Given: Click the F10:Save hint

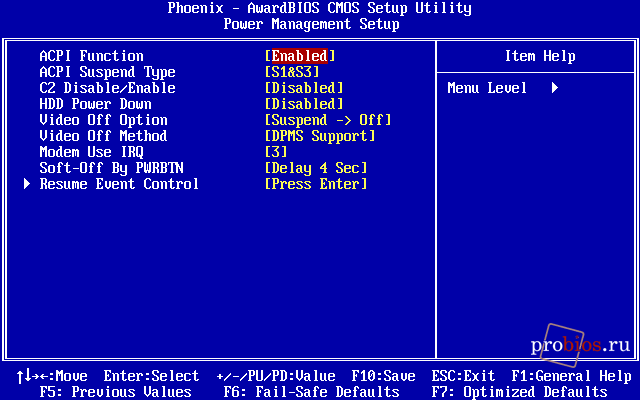Looking at the screenshot, I should point(384,376).
